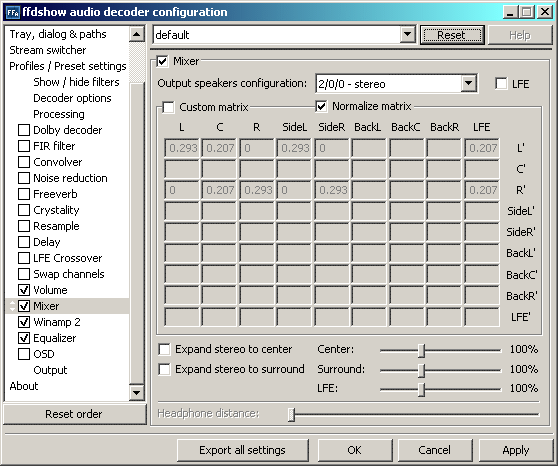Screen dimensions: 558x466
Task: Toggle the Custom matrix checkbox
Action: (x=168, y=107)
